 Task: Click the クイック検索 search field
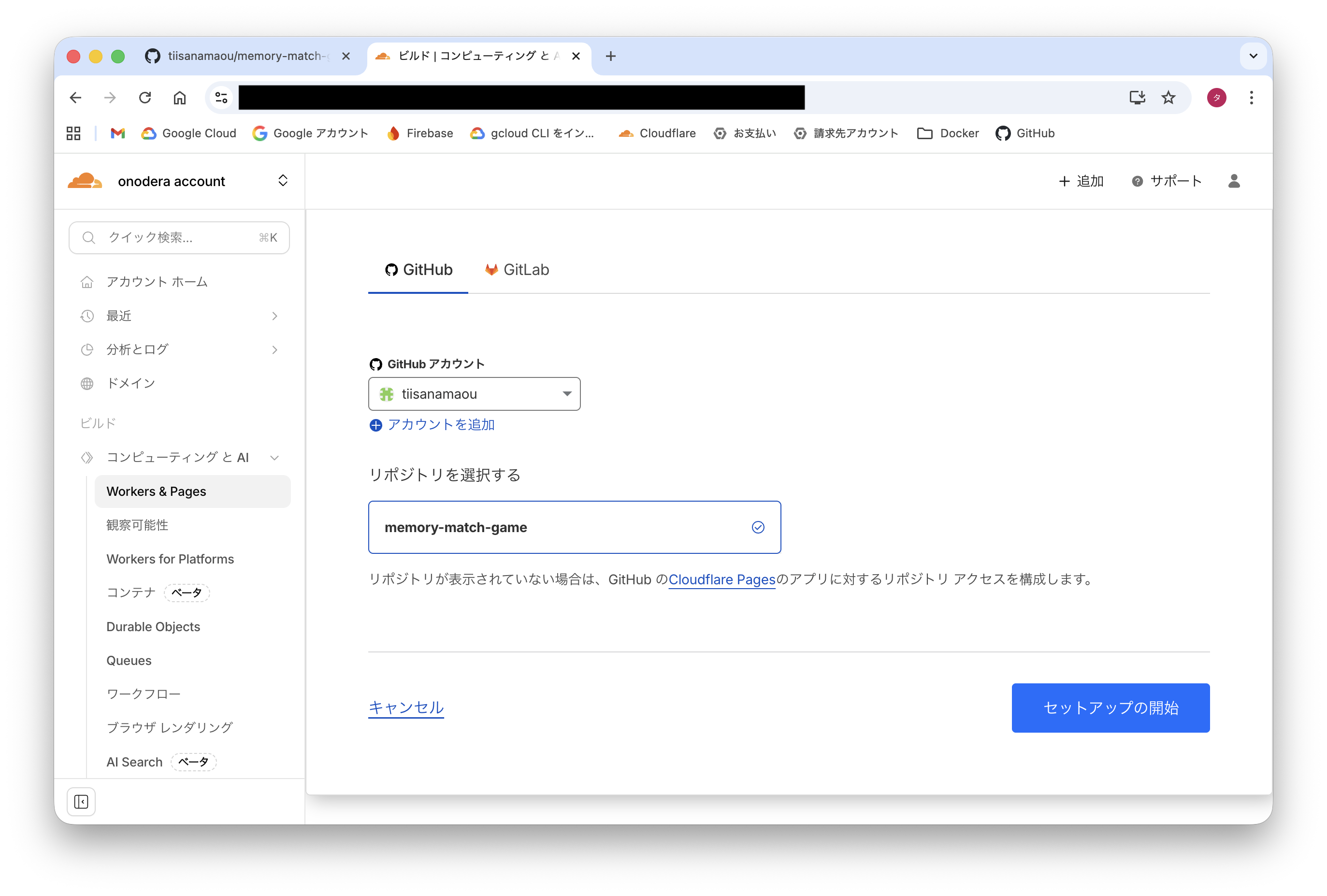tap(179, 238)
